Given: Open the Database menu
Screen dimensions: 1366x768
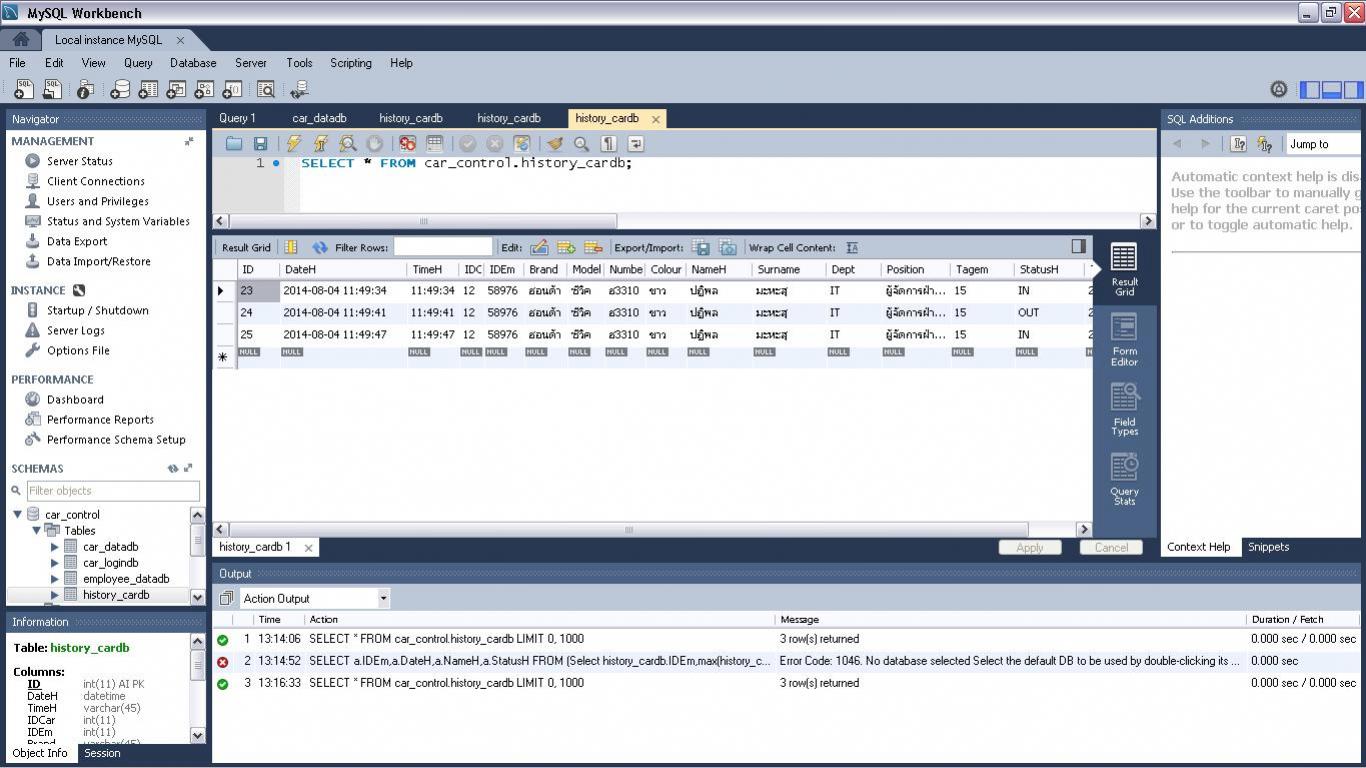Looking at the screenshot, I should [x=193, y=63].
